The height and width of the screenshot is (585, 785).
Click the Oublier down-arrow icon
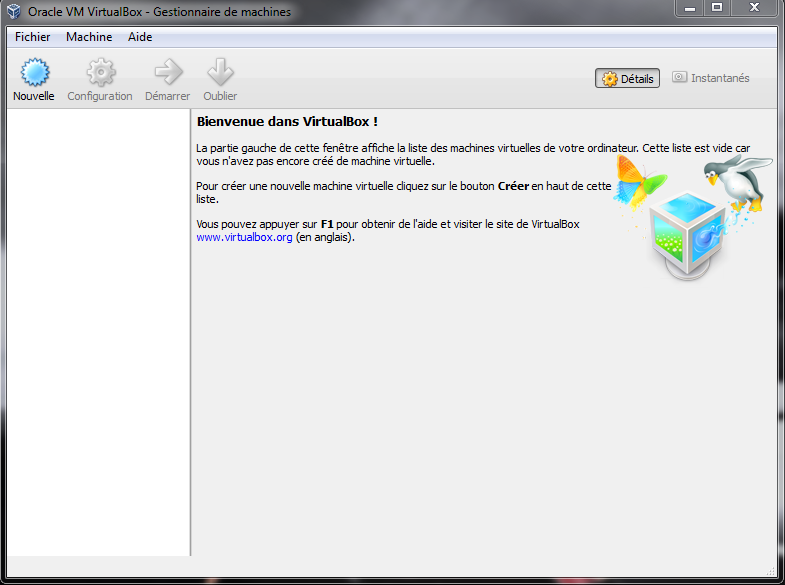[220, 72]
